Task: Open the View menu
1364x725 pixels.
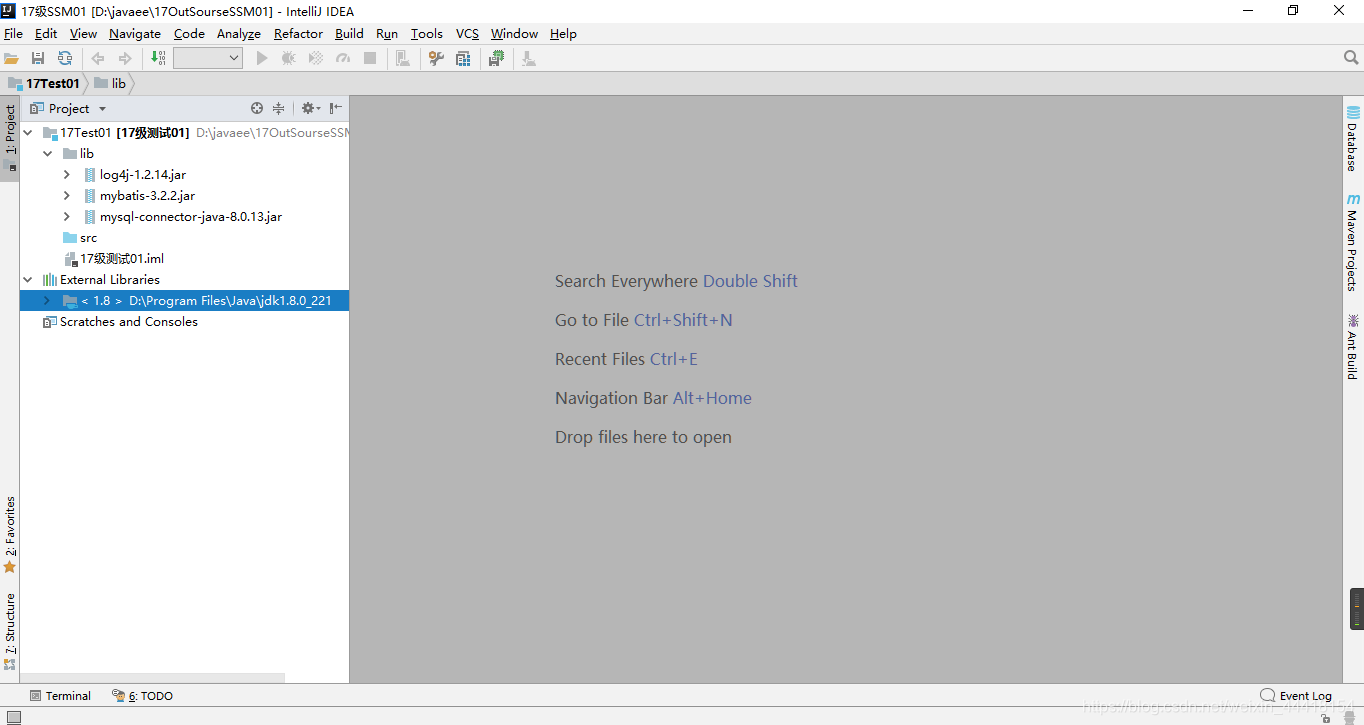Action: 83,33
